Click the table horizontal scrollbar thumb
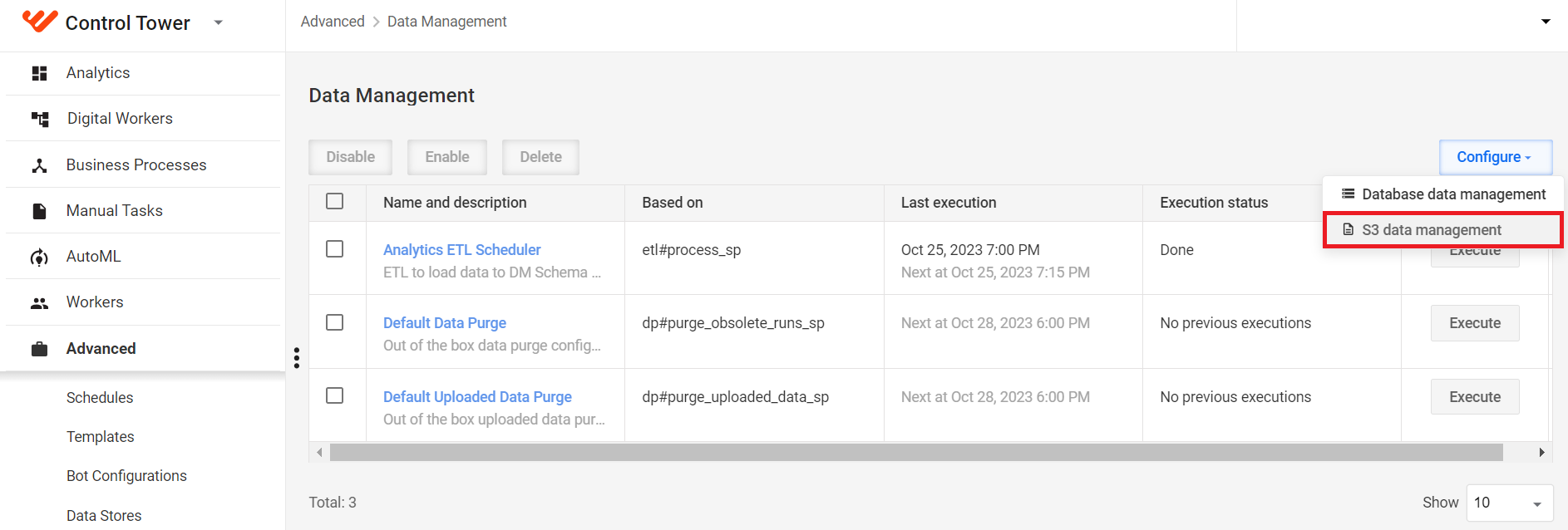This screenshot has width=1568, height=530. [x=916, y=453]
